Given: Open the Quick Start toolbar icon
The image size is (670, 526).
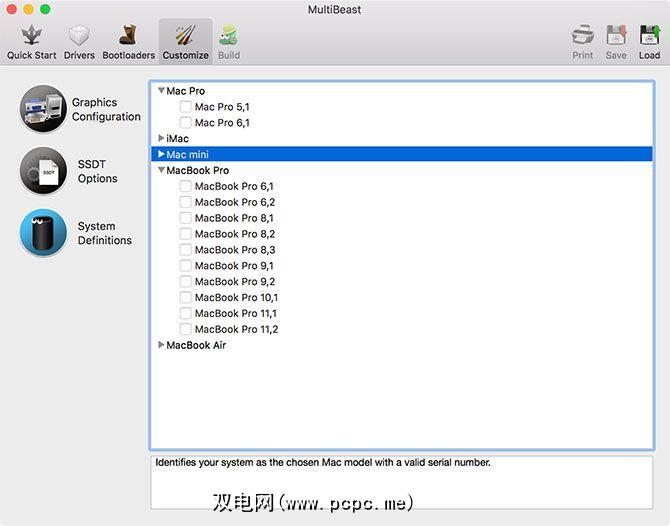Looking at the screenshot, I should pos(31,37).
